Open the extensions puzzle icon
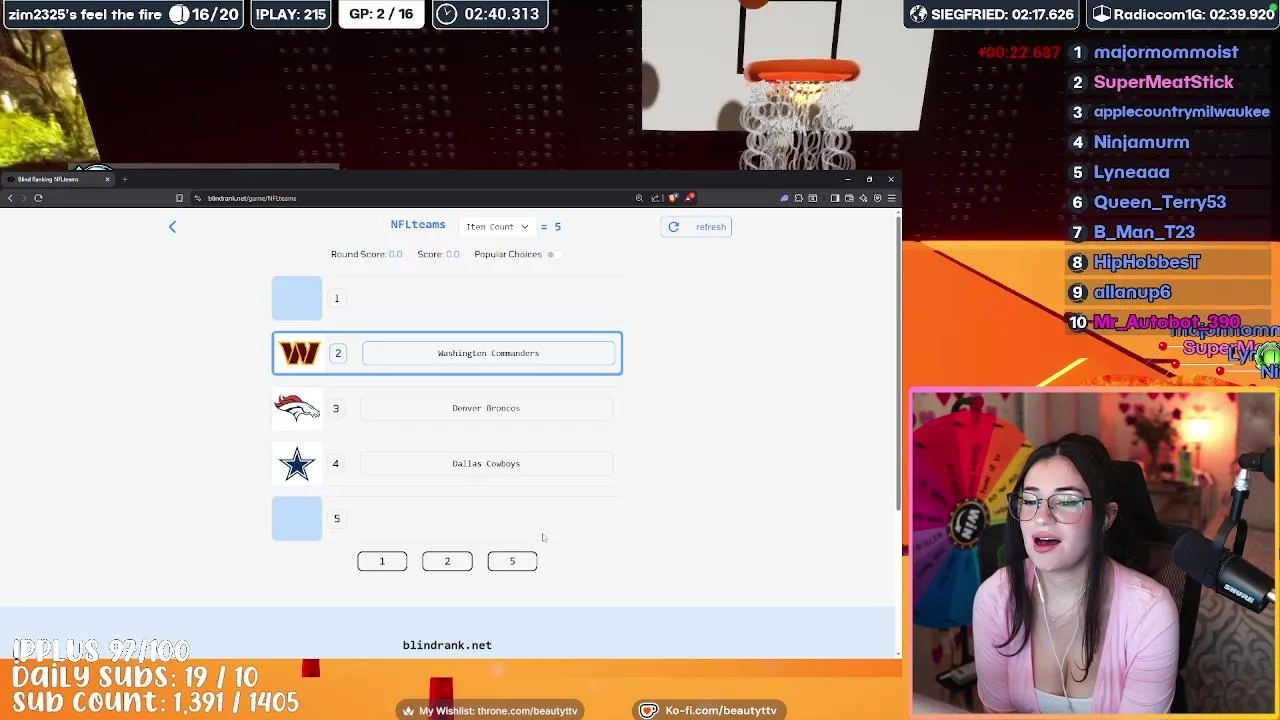Image resolution: width=1280 pixels, height=720 pixels. (x=799, y=198)
